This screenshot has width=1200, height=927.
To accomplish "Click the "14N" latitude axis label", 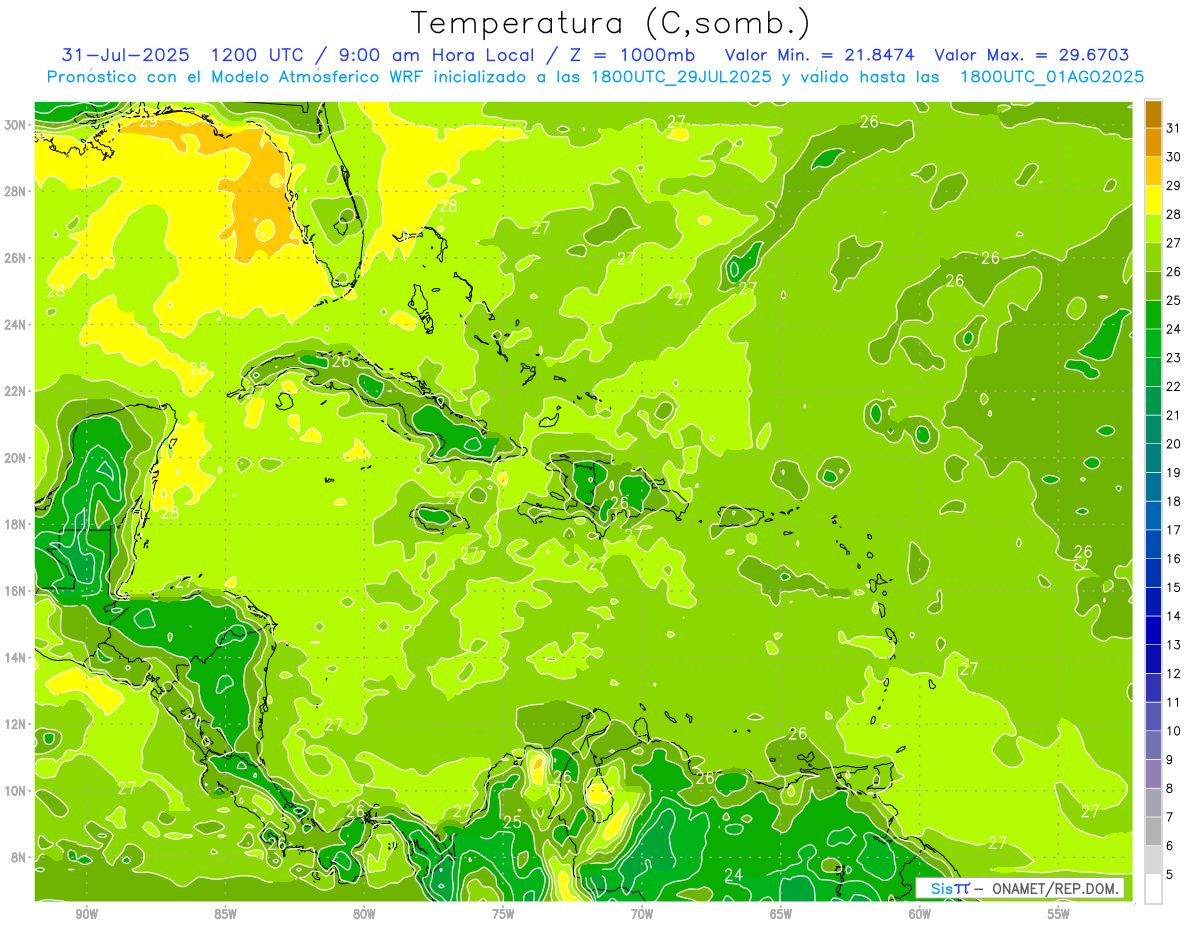I will [16, 658].
